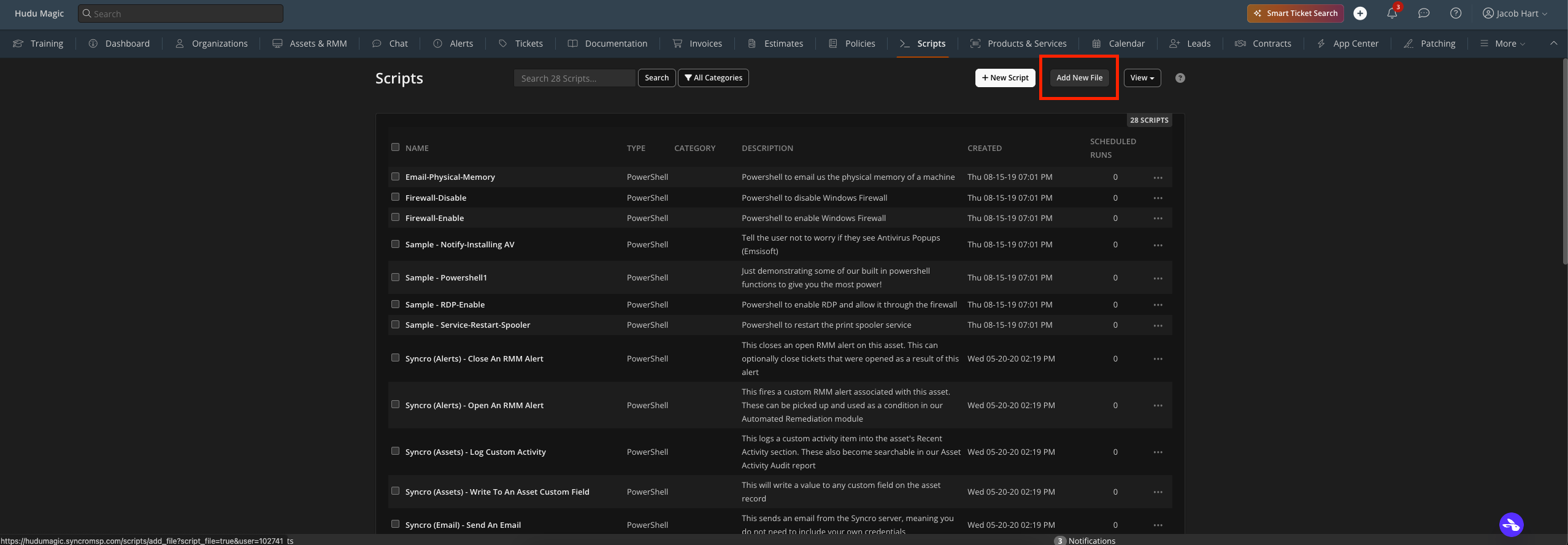Open the notifications bell icon
The image size is (1568, 545).
pyautogui.click(x=1392, y=14)
